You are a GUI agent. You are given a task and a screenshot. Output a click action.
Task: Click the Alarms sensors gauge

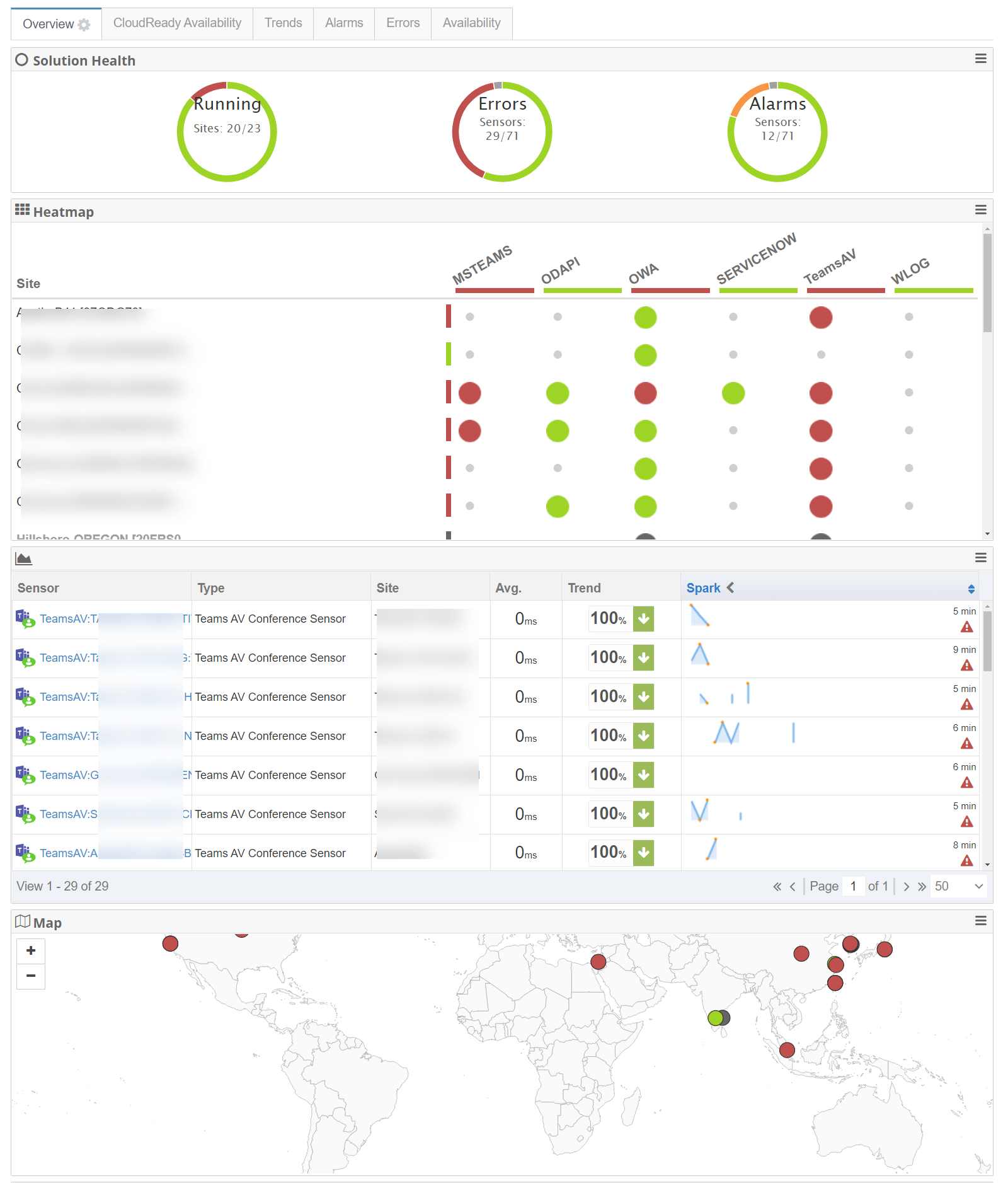(x=777, y=132)
